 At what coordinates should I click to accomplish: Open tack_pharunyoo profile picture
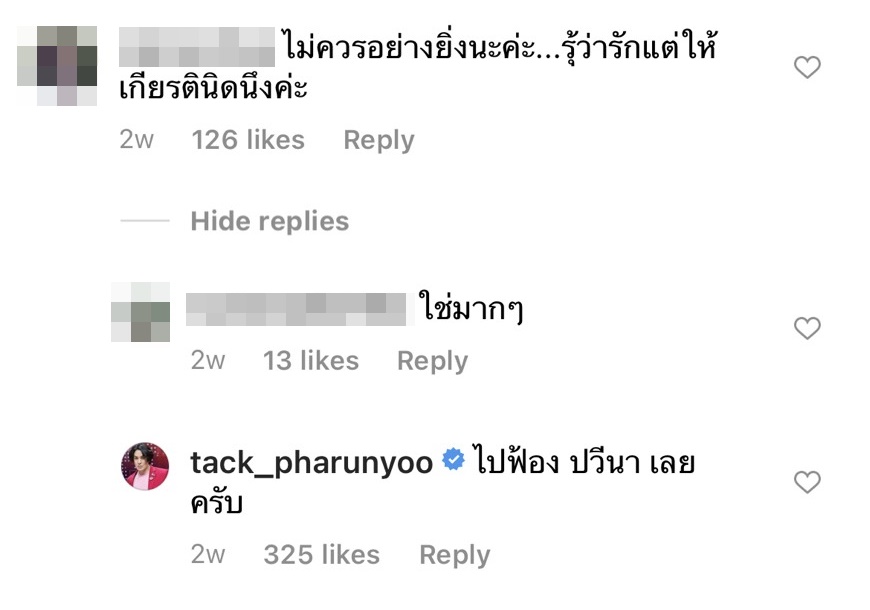[x=145, y=466]
